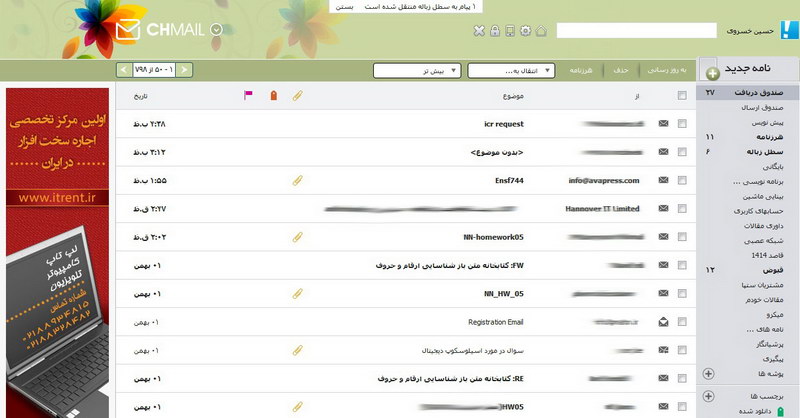Click the search input field in the header
The width and height of the screenshot is (800, 418).
click(x=636, y=31)
